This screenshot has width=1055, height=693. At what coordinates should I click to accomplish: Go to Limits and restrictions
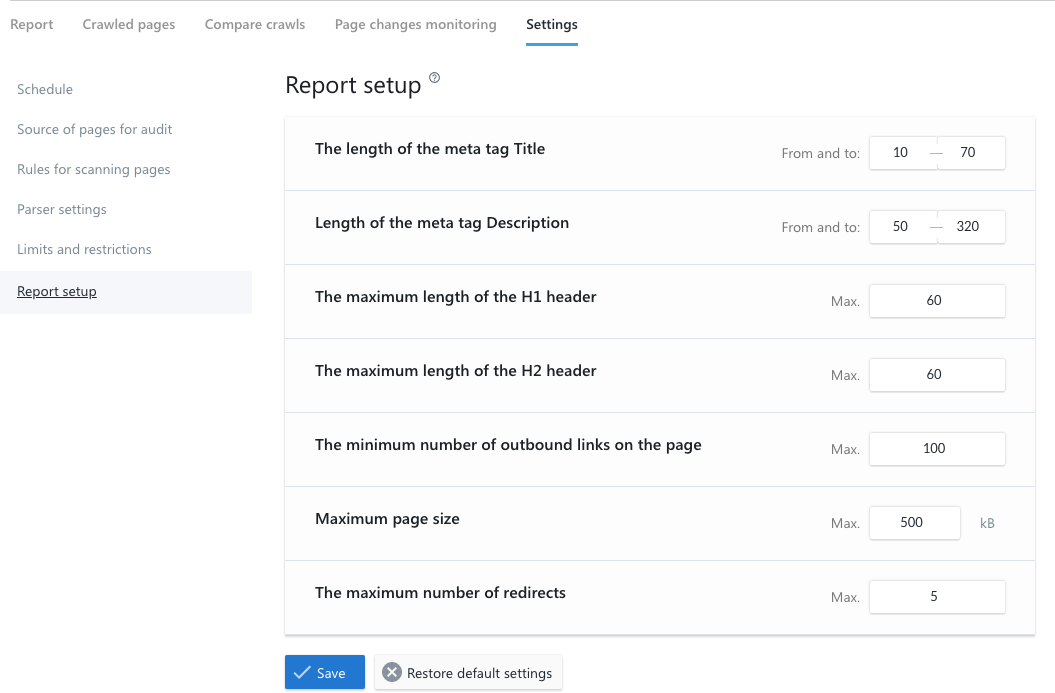[84, 249]
